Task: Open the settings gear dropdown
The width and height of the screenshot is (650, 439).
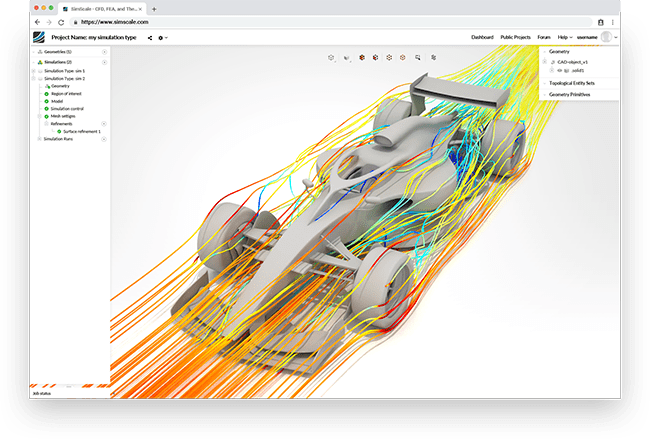Action: pyautogui.click(x=161, y=37)
